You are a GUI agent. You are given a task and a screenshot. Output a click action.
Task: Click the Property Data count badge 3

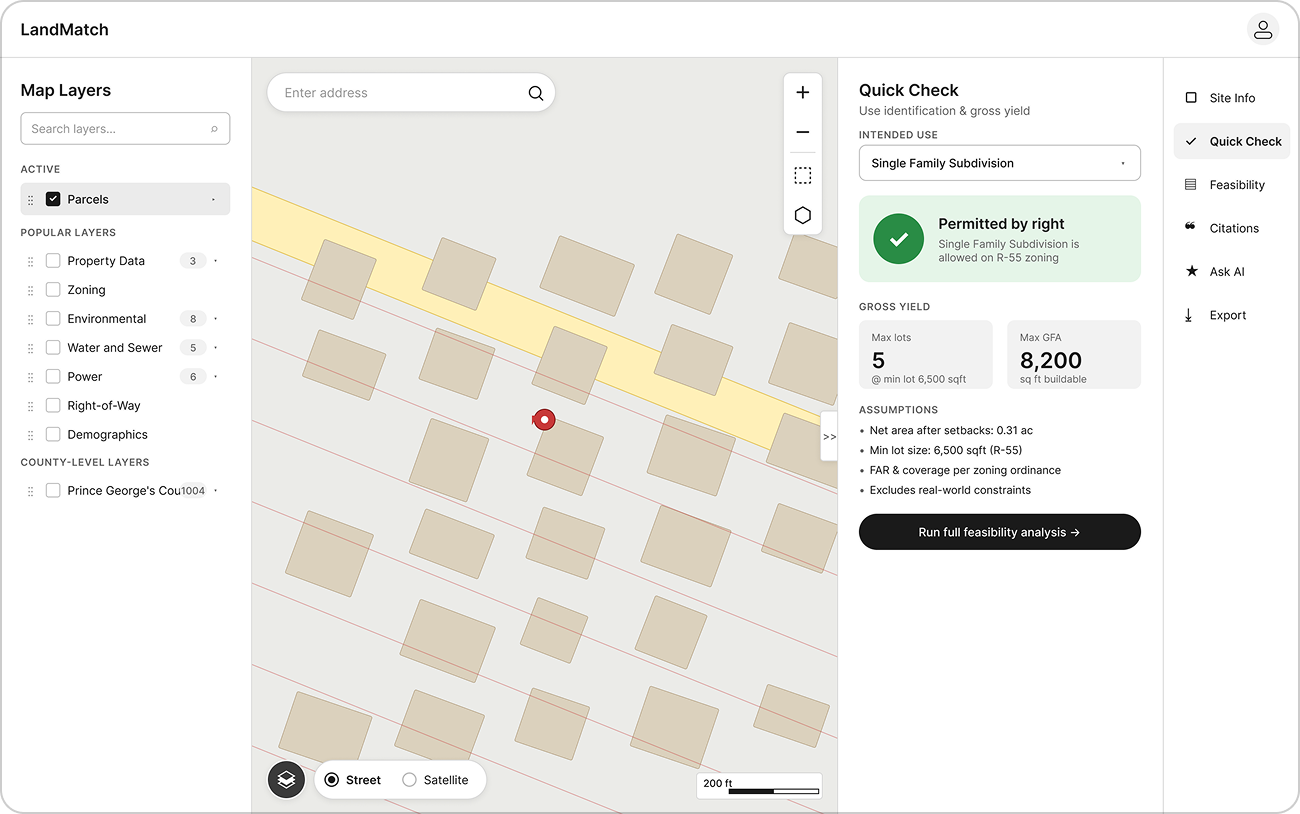[x=193, y=261]
